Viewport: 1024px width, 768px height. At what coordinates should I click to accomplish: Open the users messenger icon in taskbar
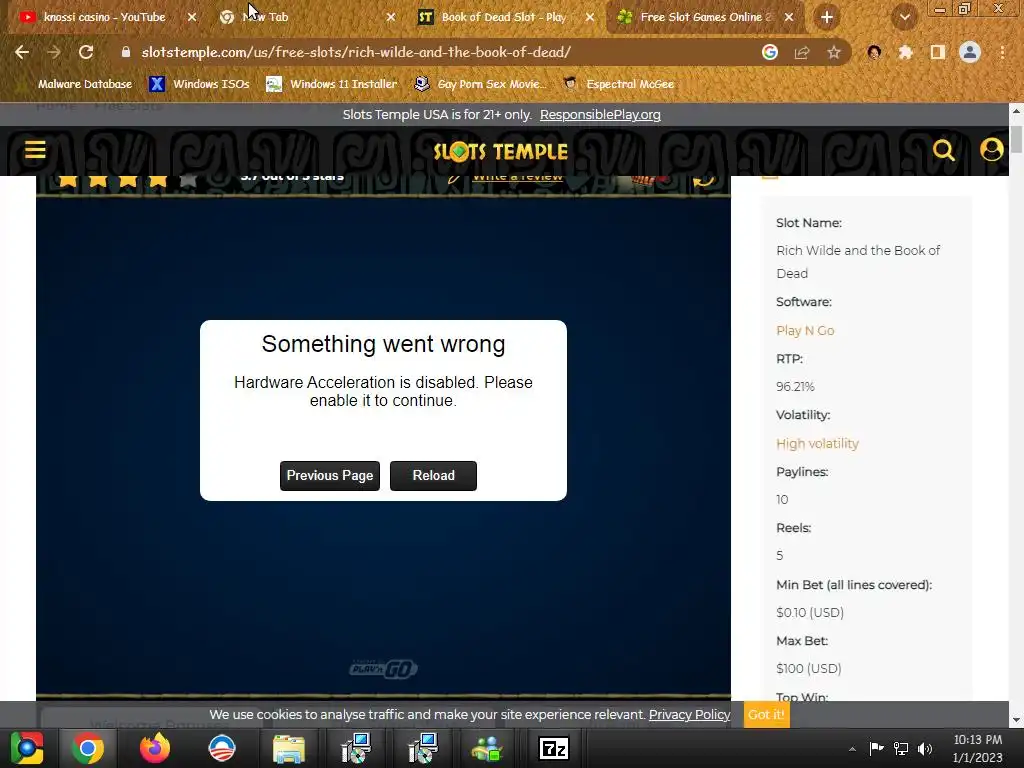pos(487,748)
